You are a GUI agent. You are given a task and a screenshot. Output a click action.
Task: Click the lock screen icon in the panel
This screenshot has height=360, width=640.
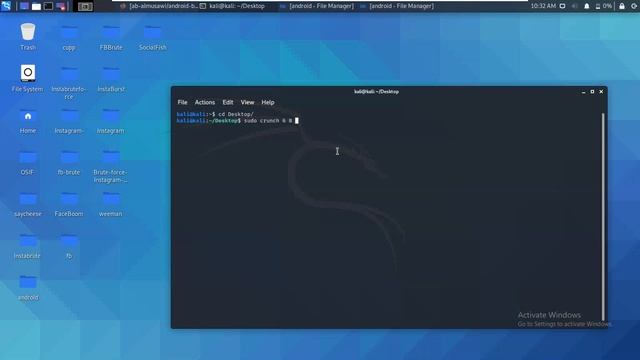point(622,6)
